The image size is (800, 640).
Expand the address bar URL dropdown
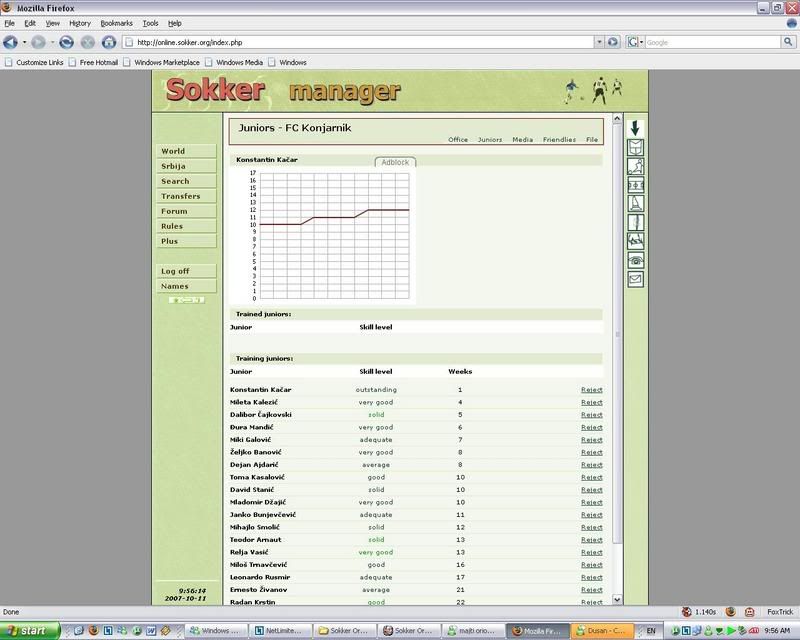point(599,42)
